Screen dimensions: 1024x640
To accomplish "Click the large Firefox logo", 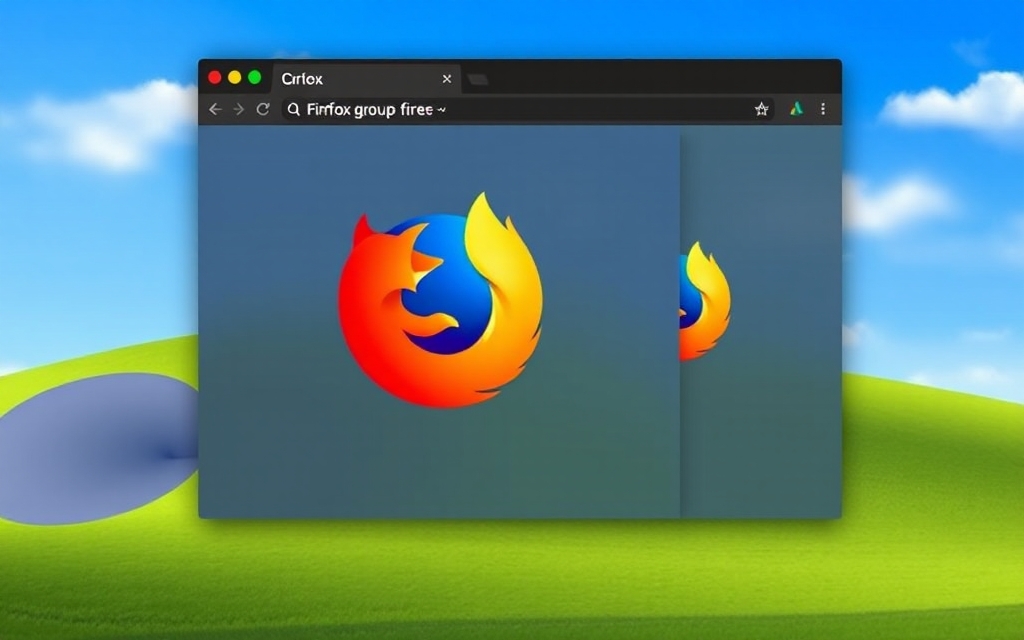I will [x=440, y=300].
